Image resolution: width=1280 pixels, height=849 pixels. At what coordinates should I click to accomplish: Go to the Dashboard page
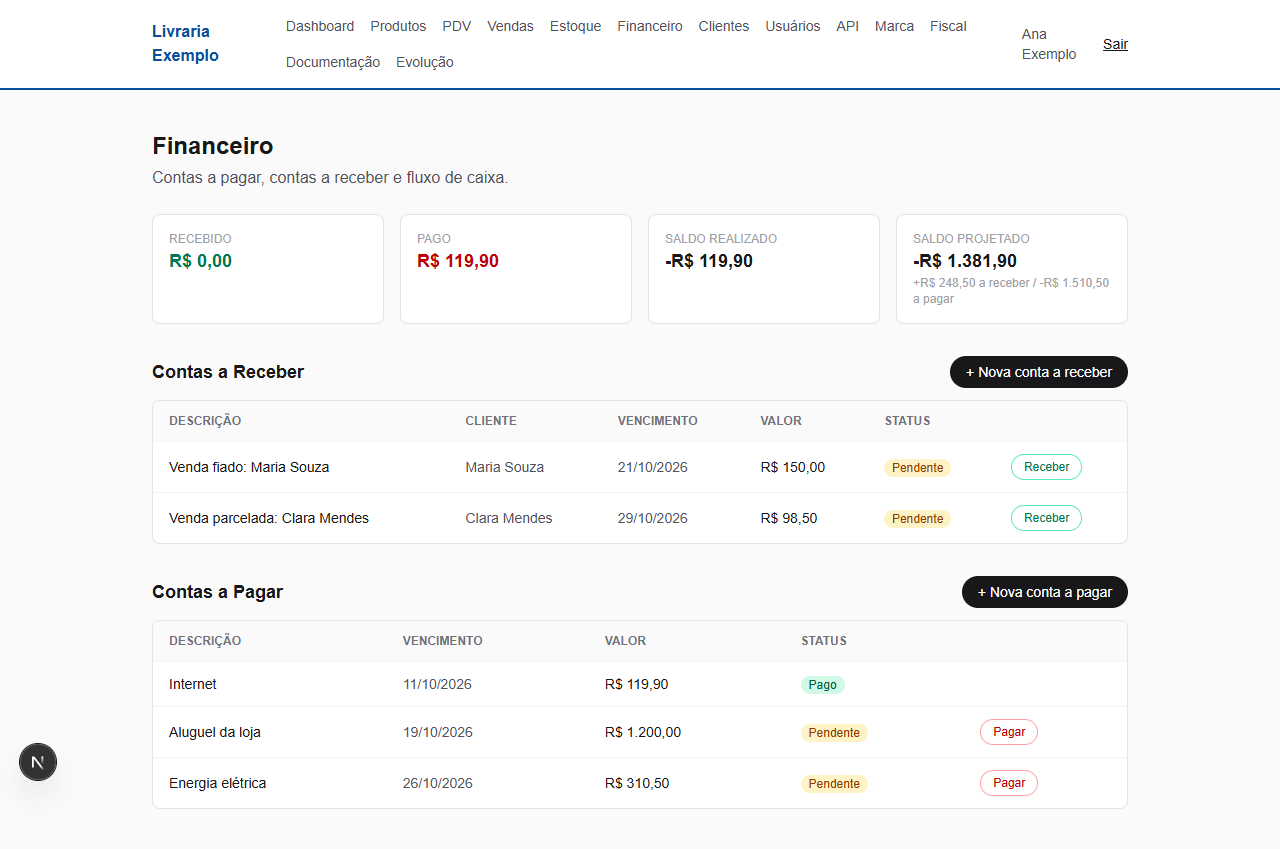(x=320, y=26)
